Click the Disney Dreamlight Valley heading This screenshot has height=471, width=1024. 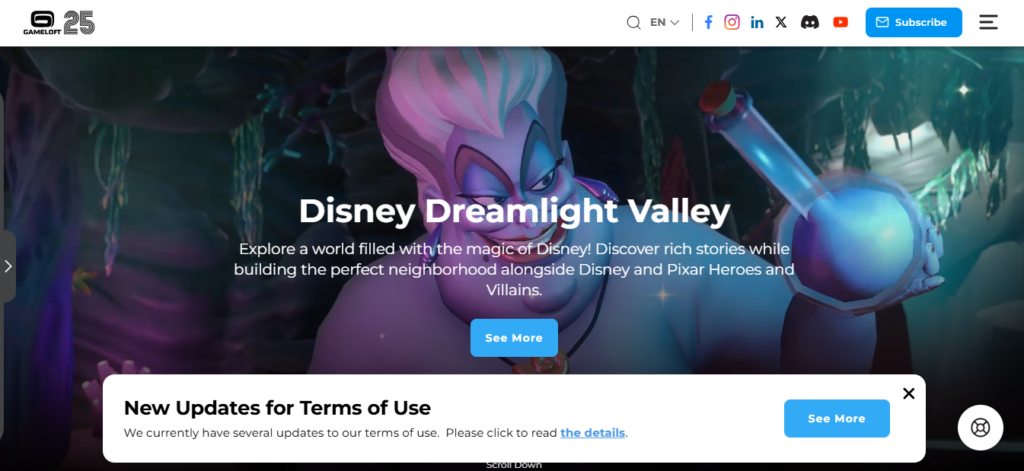tap(514, 211)
